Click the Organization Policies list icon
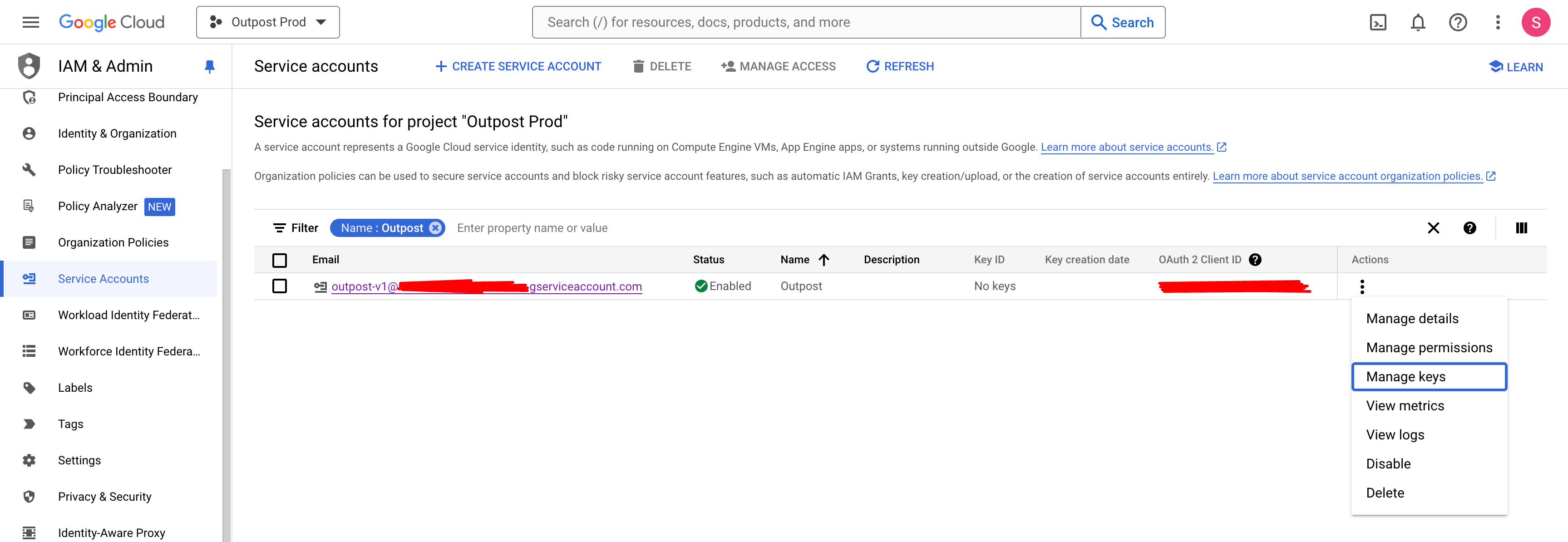Viewport: 1568px width, 542px height. tap(29, 242)
